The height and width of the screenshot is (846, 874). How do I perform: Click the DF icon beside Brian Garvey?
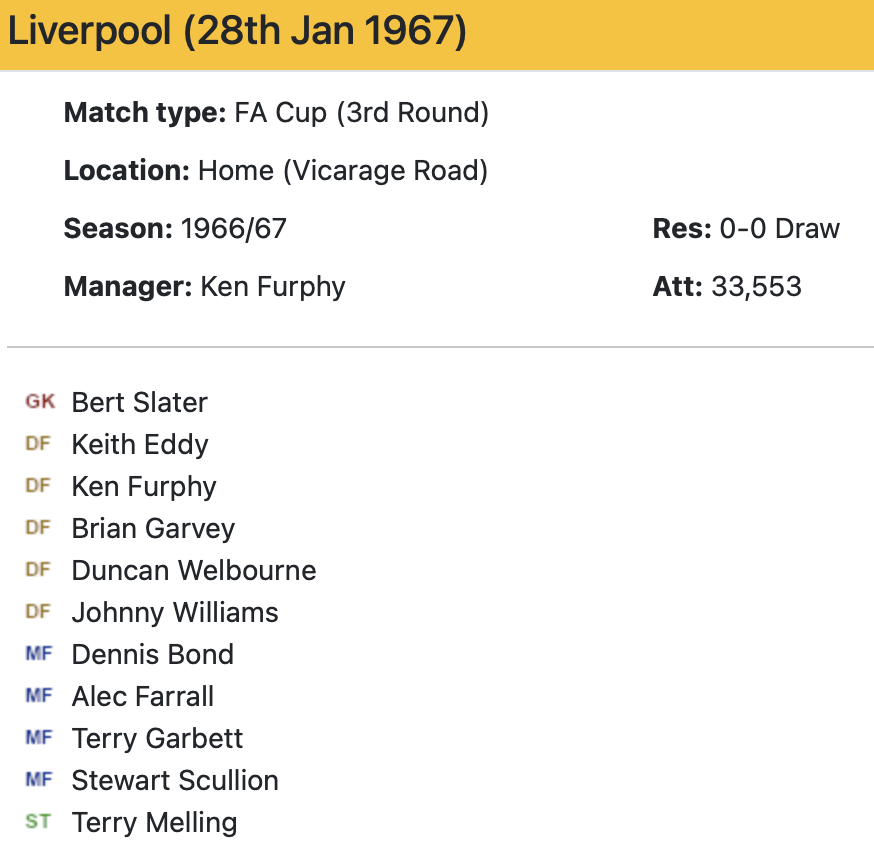(x=38, y=528)
